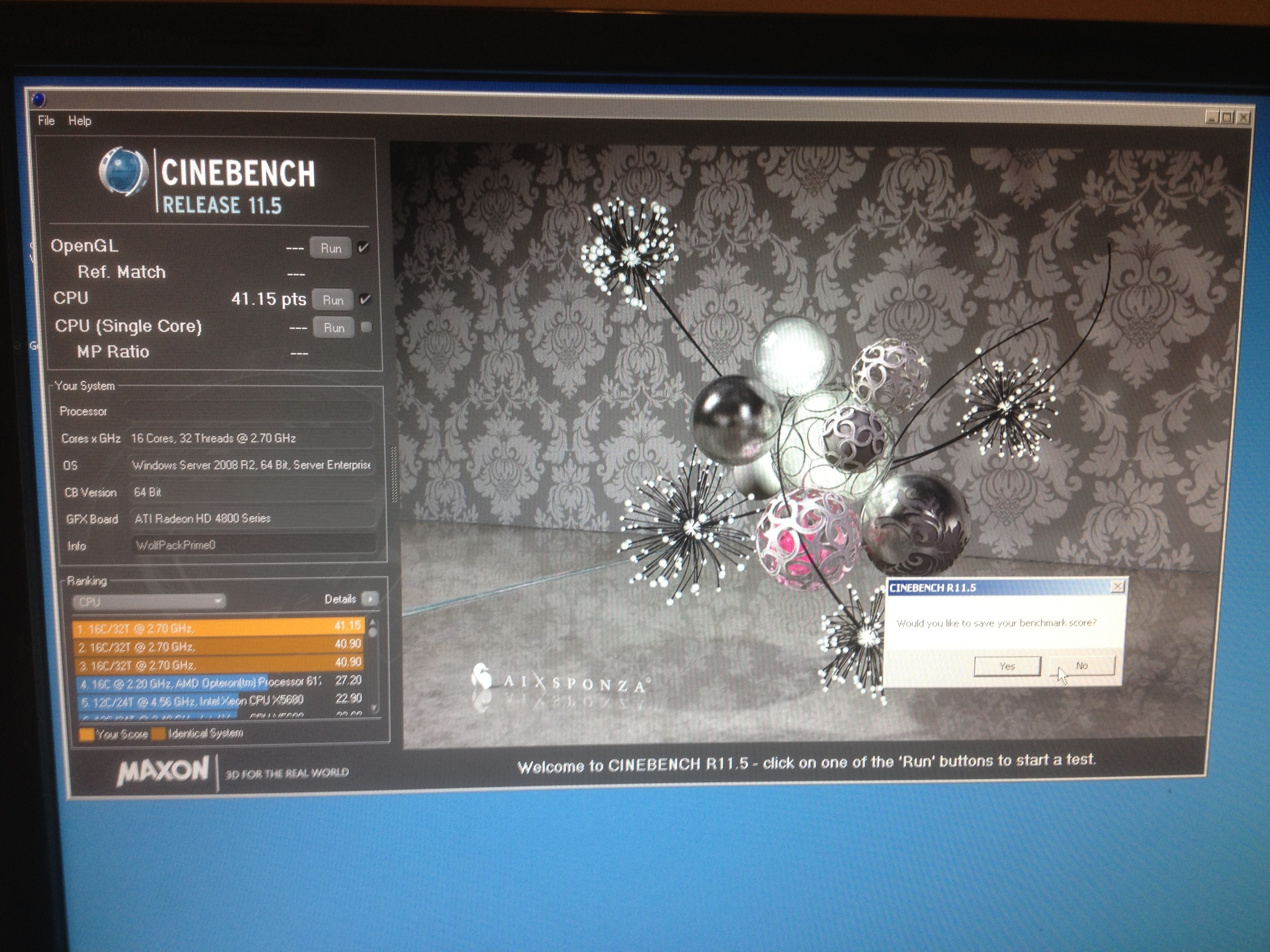Open the File menu
Screen dimensions: 1270x952
click(x=46, y=121)
